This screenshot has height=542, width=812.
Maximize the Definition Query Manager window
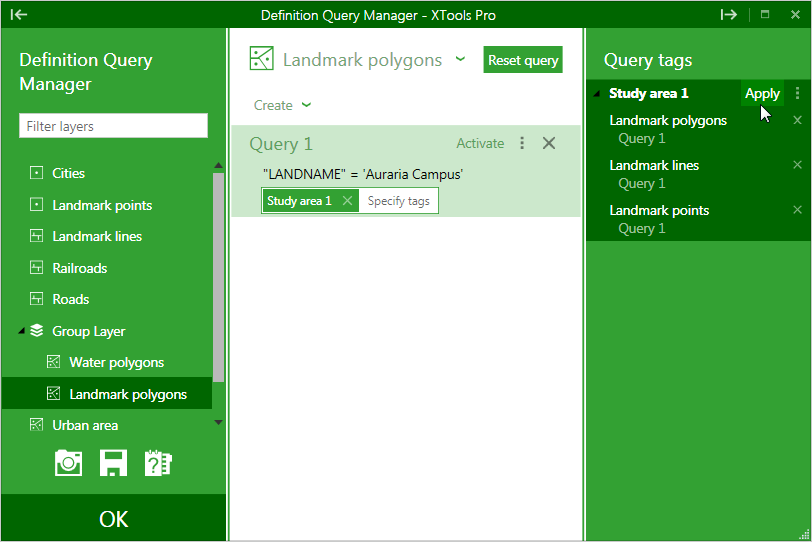tap(765, 14)
